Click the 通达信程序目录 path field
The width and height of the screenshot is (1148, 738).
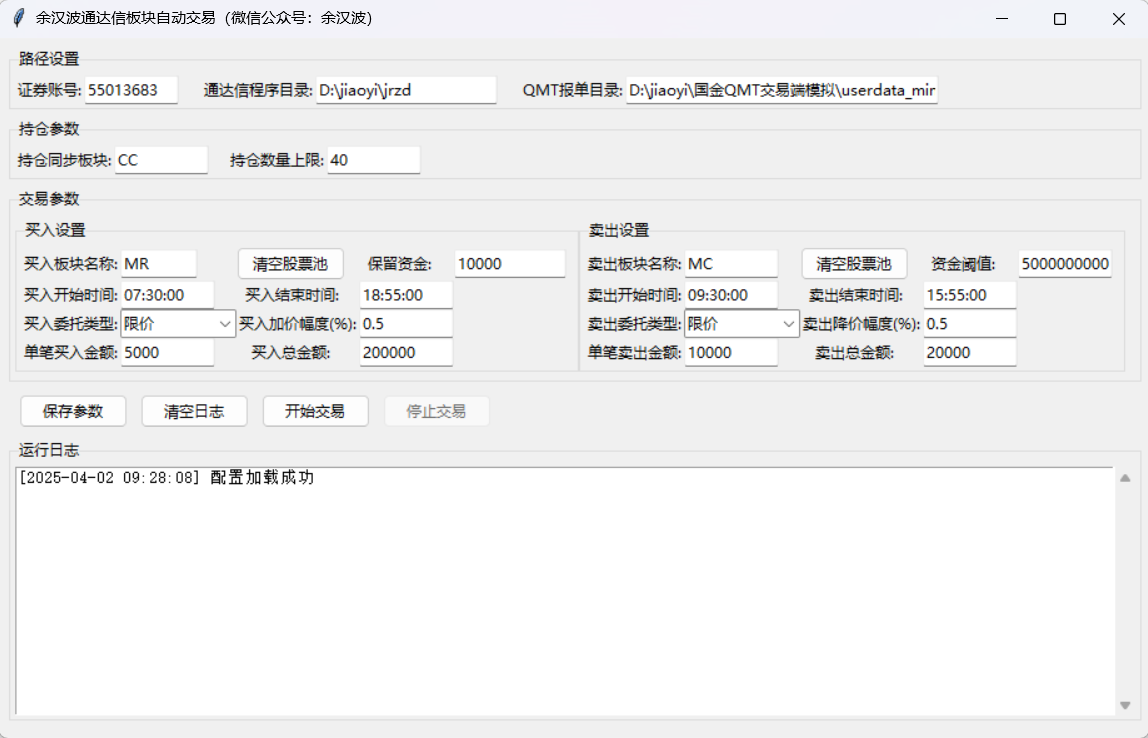(405, 90)
